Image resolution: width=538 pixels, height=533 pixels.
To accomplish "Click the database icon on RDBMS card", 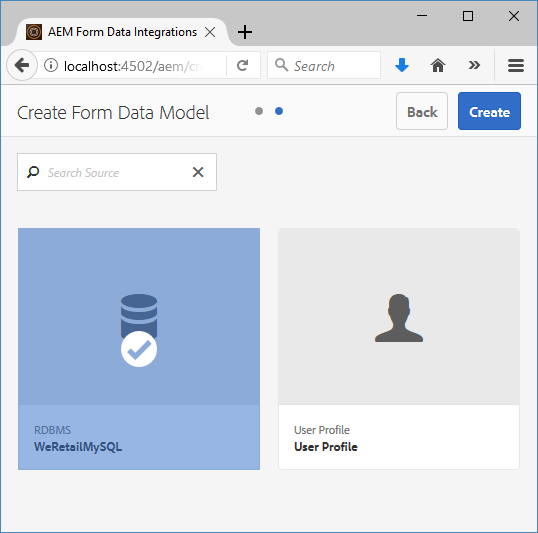I will tap(139, 316).
